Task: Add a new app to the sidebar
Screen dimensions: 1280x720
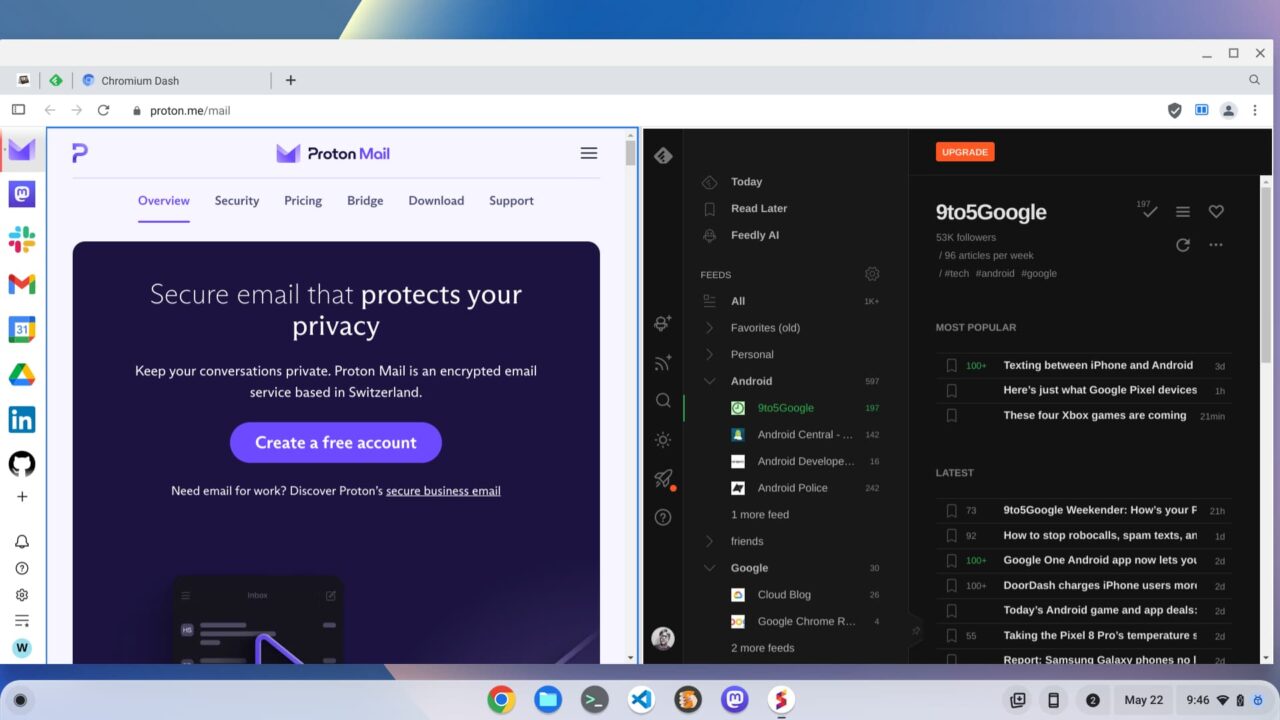Action: click(x=22, y=497)
